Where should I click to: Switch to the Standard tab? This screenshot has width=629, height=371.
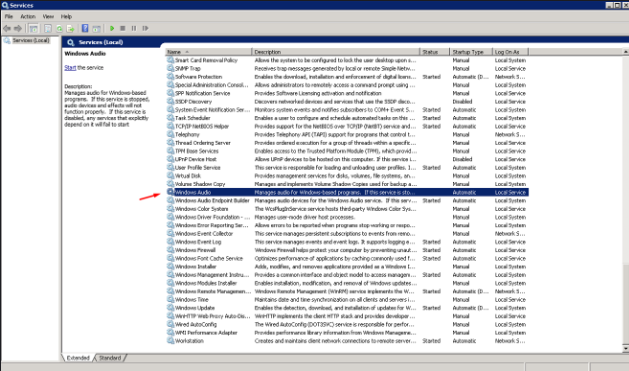pos(110,358)
